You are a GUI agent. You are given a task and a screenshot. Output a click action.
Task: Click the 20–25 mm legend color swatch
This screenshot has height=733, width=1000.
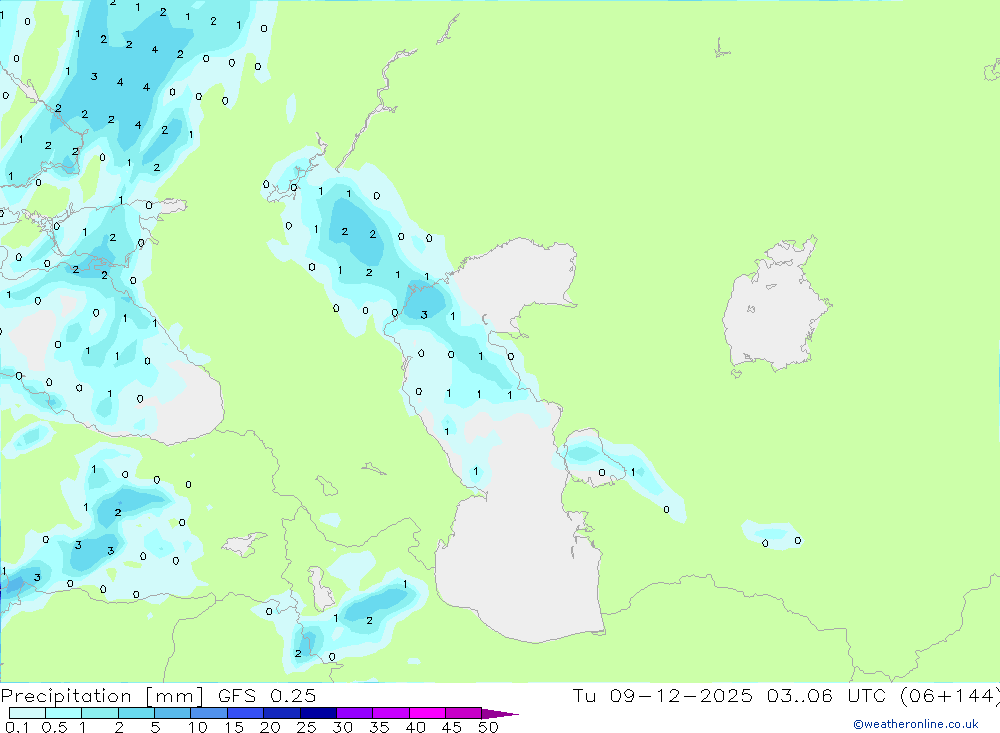[282, 713]
